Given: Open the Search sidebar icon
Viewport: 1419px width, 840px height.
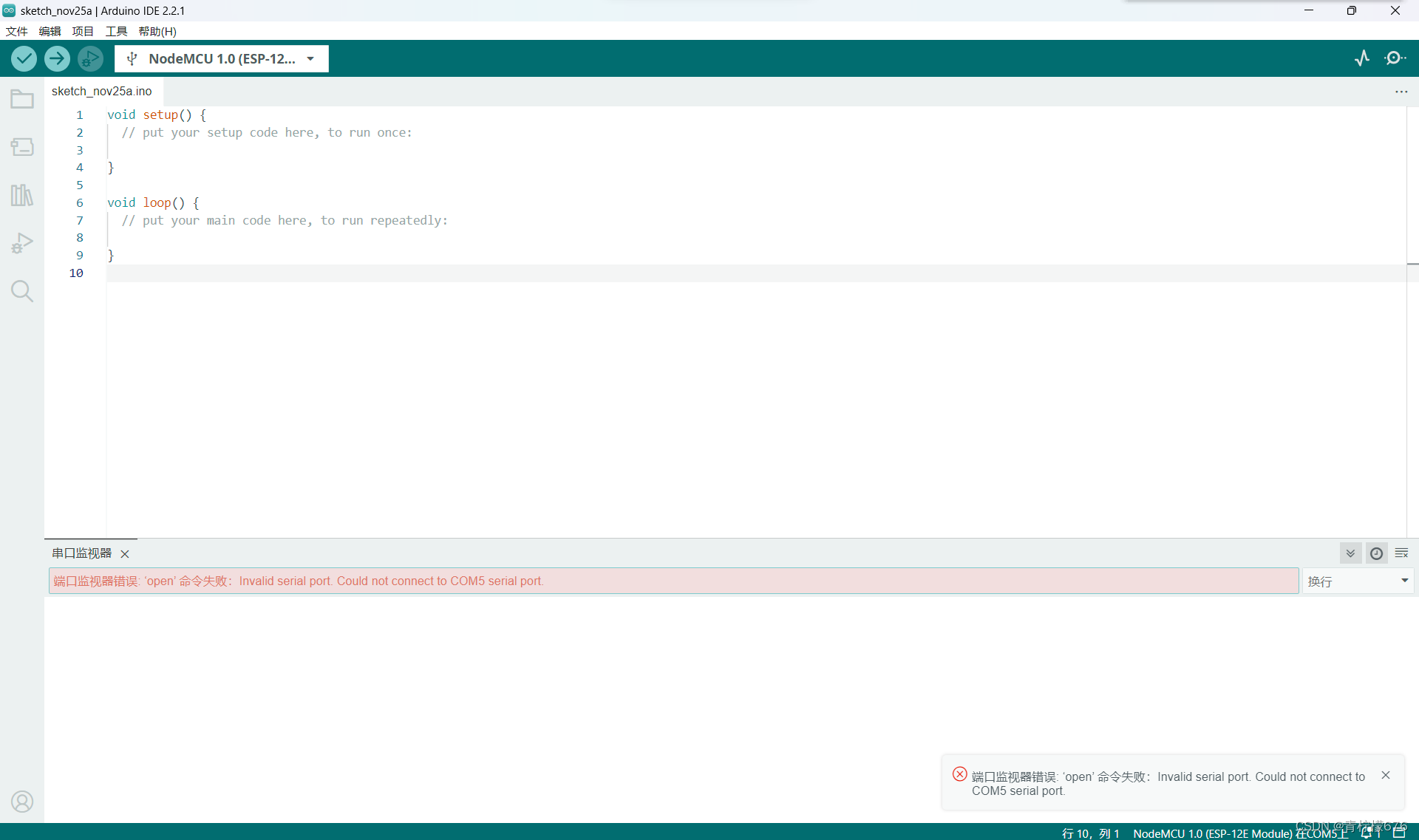Looking at the screenshot, I should point(22,291).
